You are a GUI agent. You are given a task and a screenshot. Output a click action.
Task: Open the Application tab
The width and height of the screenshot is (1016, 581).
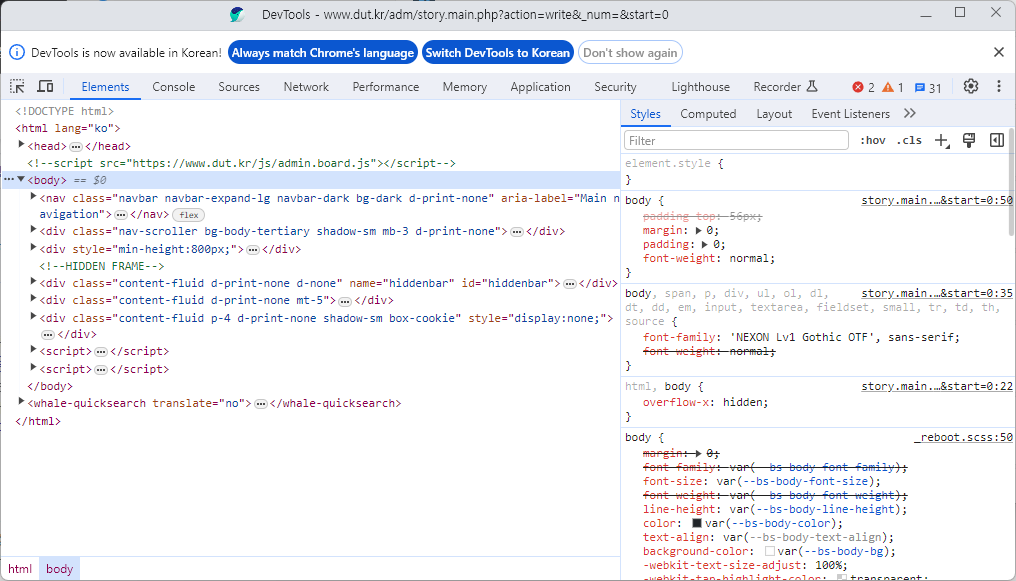tap(540, 87)
